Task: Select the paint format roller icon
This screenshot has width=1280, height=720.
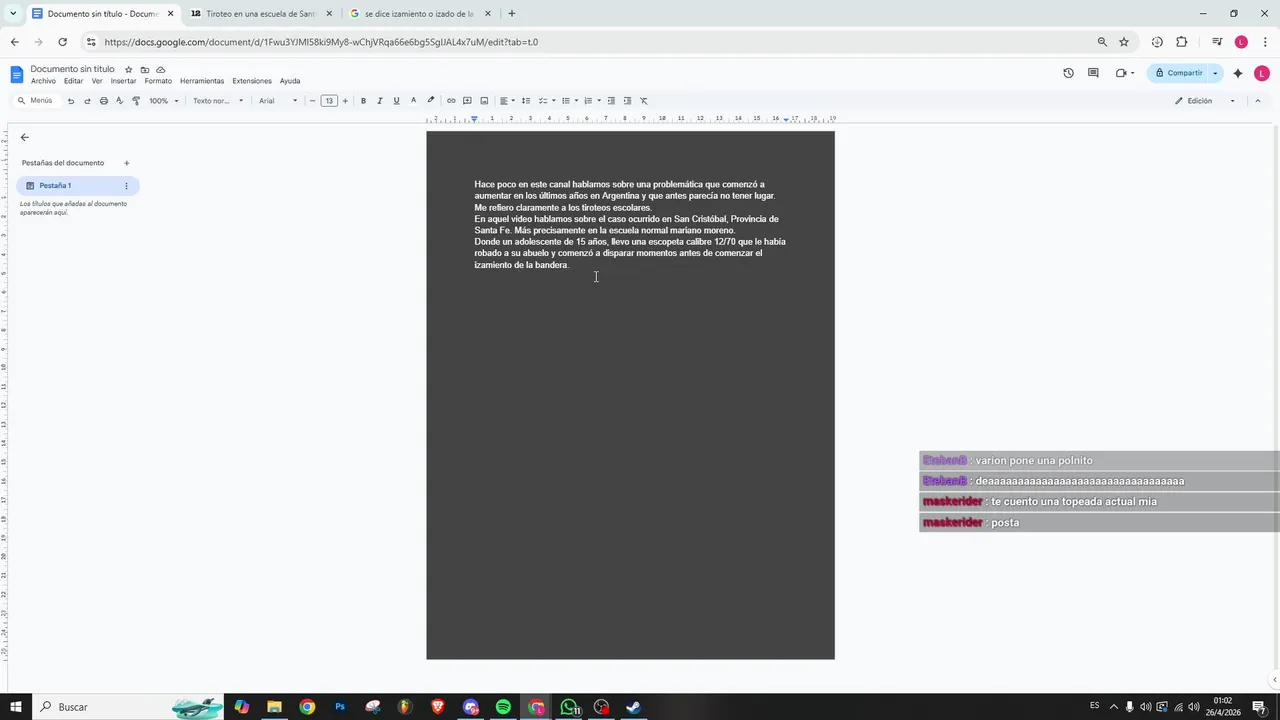Action: pos(136,101)
